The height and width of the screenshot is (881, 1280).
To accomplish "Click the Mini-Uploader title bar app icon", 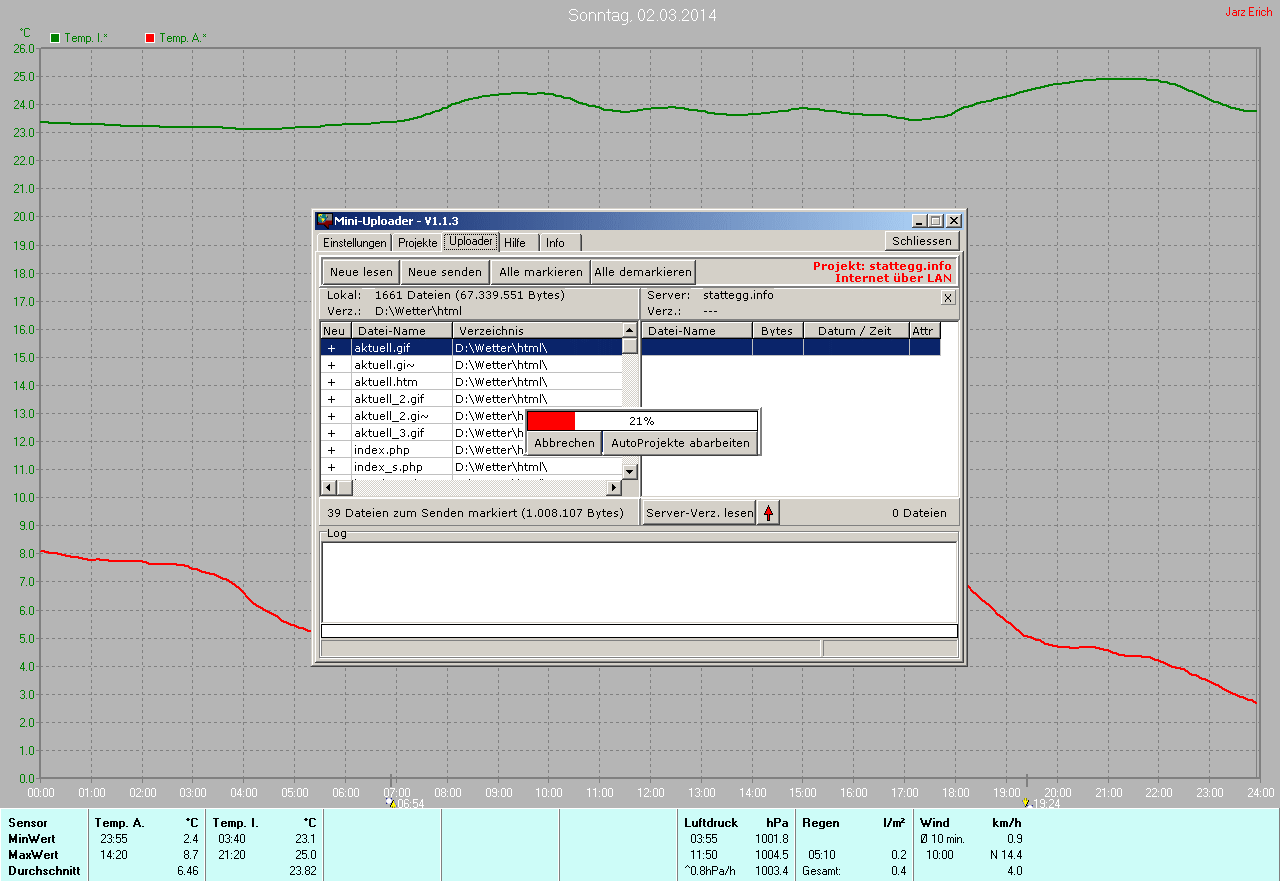I will point(324,221).
